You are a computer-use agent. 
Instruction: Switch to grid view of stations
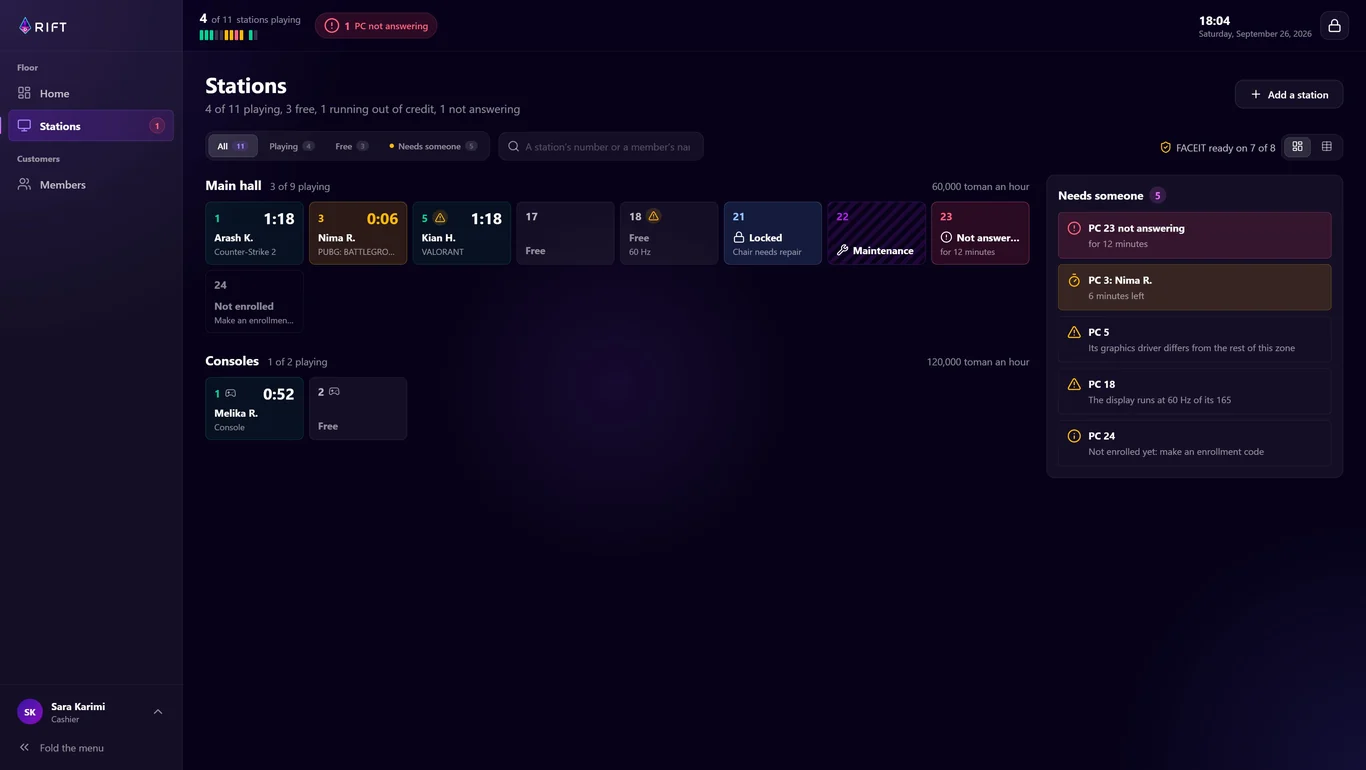[x=1297, y=147]
